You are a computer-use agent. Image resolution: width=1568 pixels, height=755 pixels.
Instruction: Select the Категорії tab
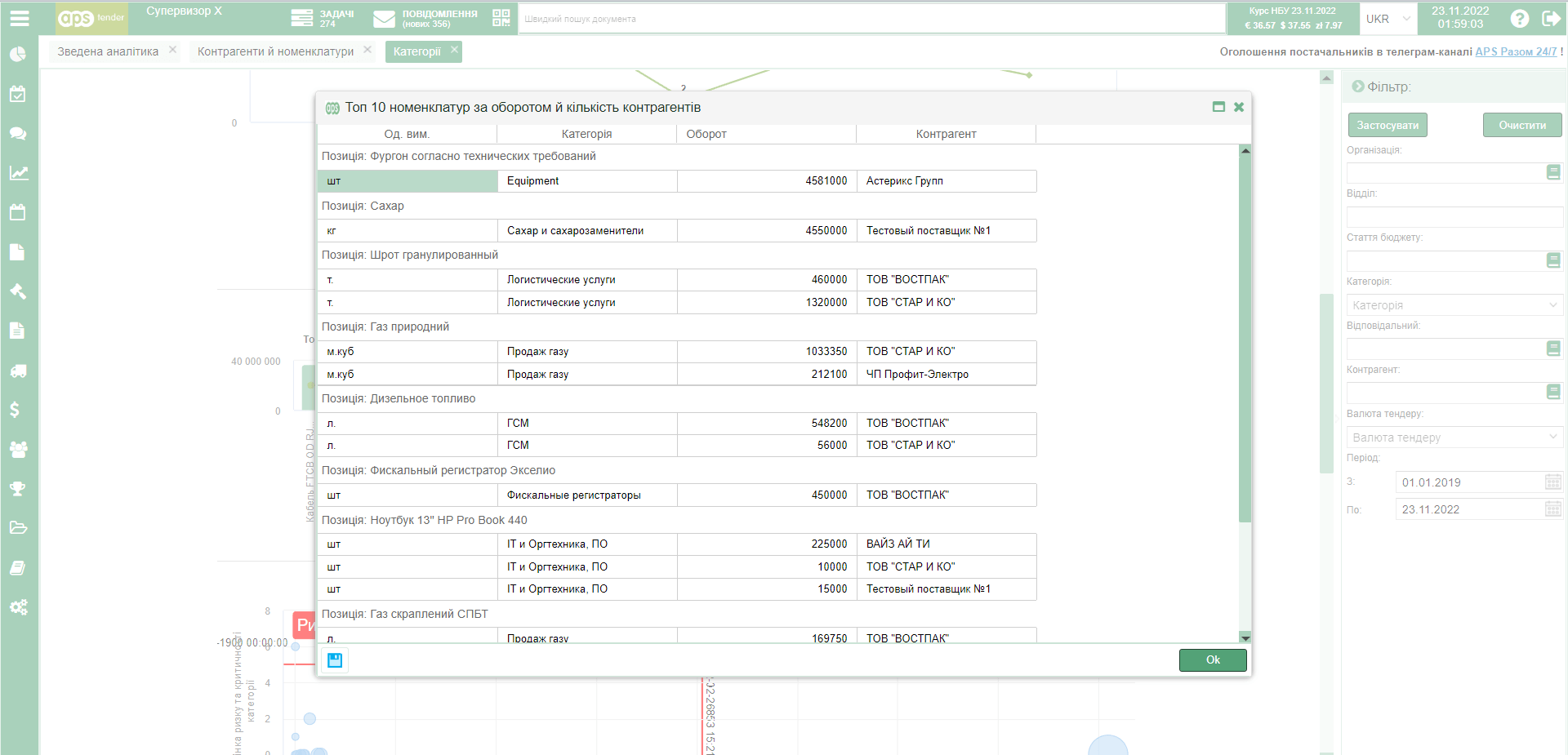tap(416, 51)
